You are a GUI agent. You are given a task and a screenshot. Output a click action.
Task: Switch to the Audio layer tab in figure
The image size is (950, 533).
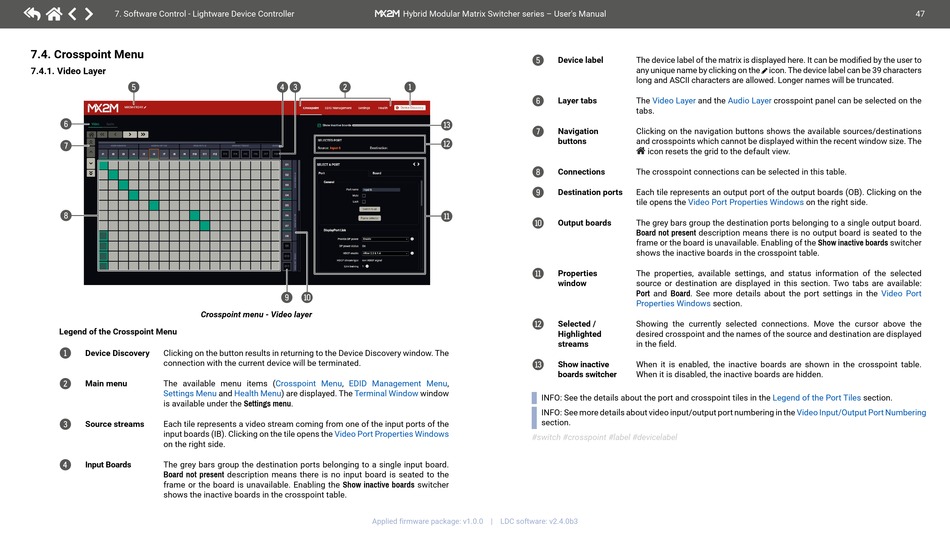click(110, 124)
